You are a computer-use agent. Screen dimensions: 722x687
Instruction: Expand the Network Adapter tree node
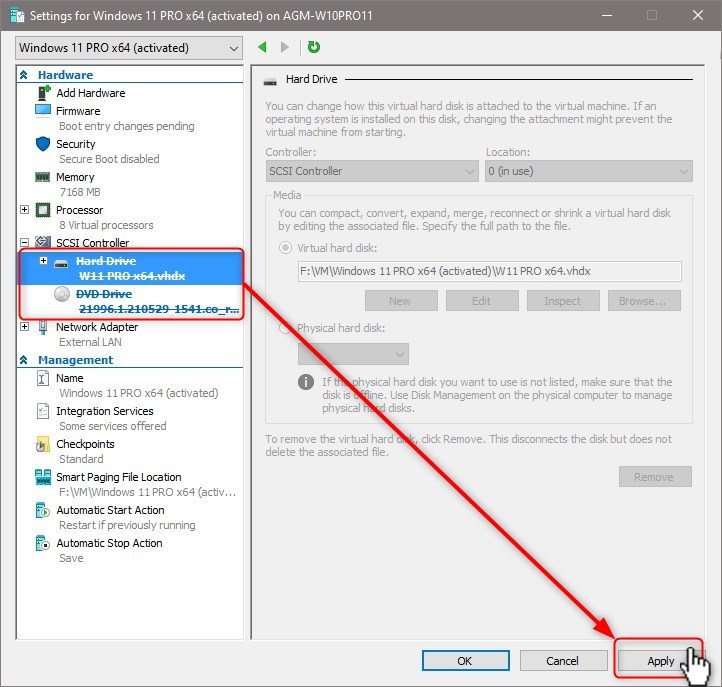pyautogui.click(x=25, y=327)
